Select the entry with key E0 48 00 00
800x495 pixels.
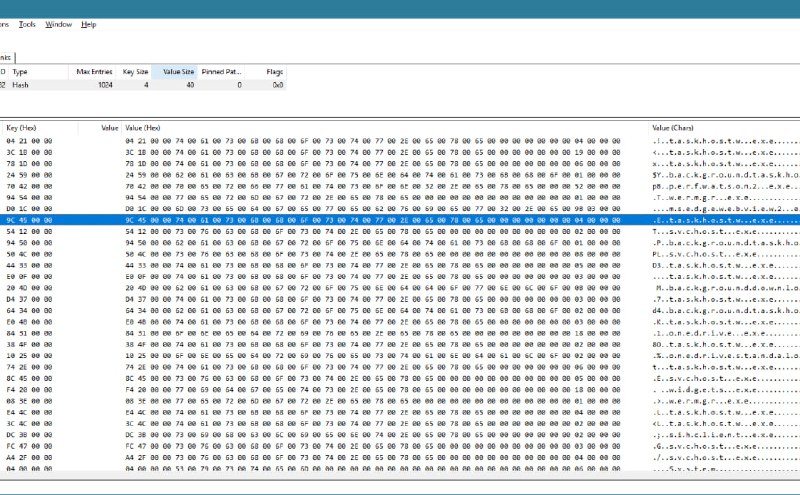point(29,322)
